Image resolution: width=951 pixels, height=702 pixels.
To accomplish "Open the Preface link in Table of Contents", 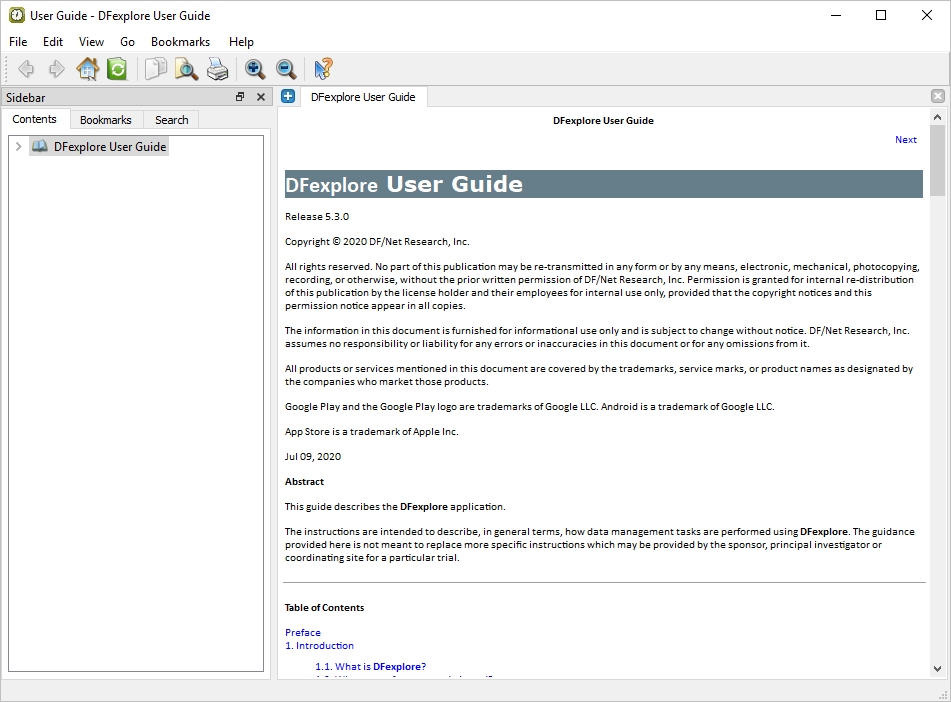I will pos(302,632).
